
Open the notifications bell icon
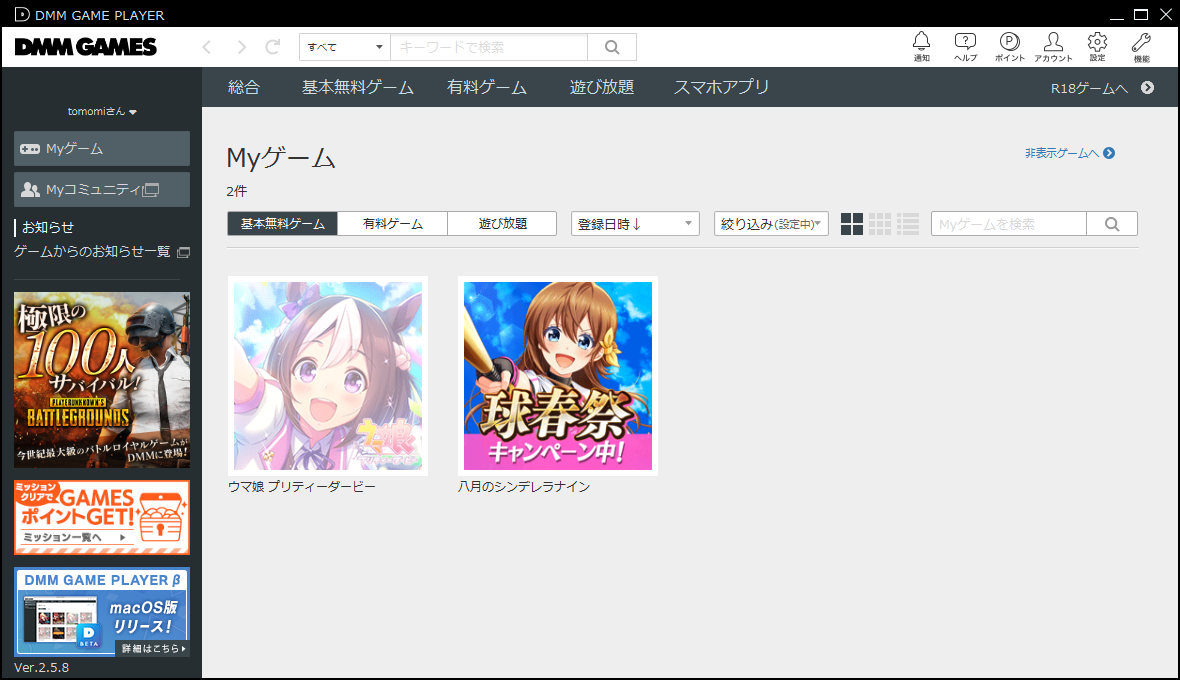pos(921,46)
